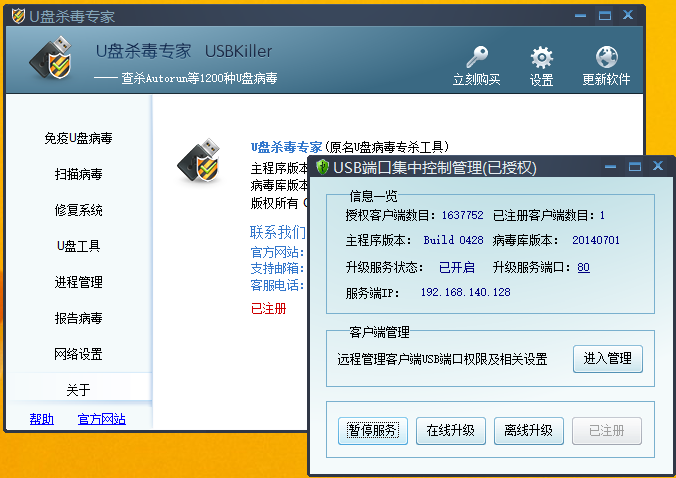Click 暂停服务 button
676x478 pixels.
373,431
